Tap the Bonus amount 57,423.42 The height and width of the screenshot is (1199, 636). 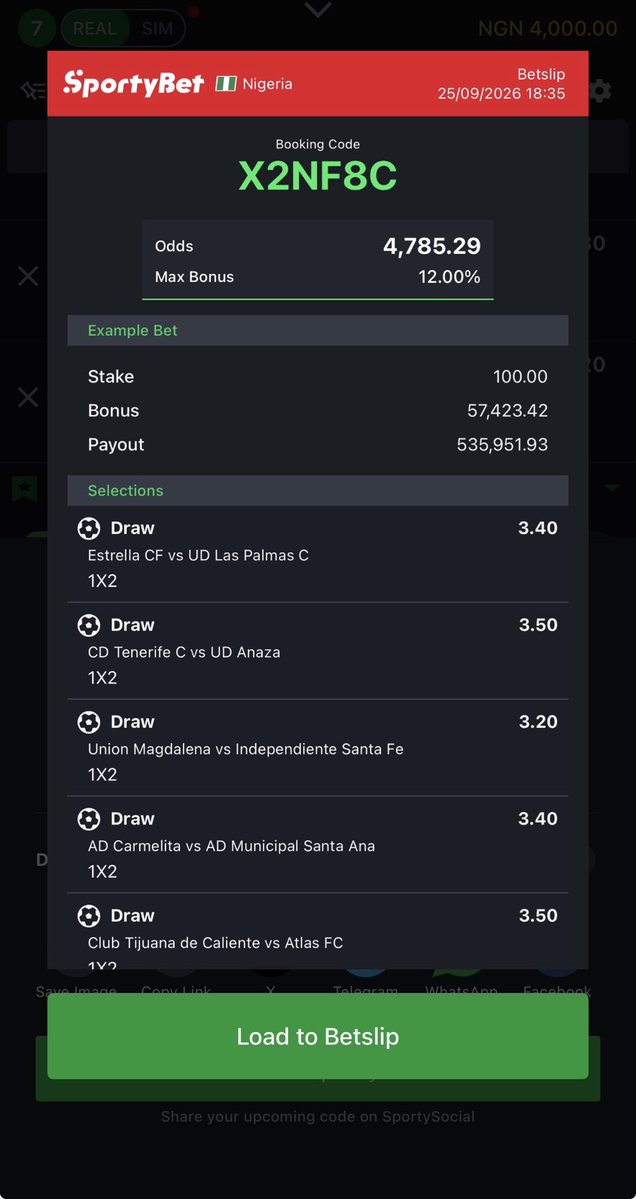(508, 411)
